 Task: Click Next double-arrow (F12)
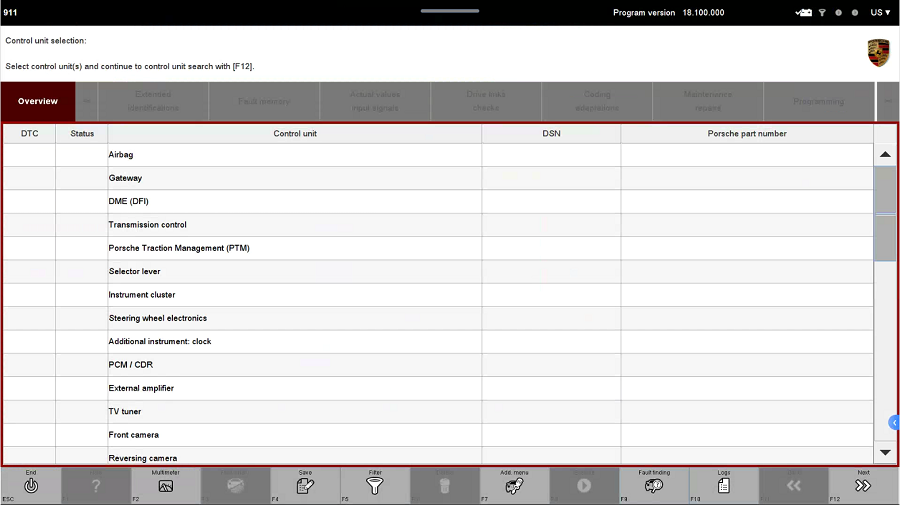click(863, 486)
